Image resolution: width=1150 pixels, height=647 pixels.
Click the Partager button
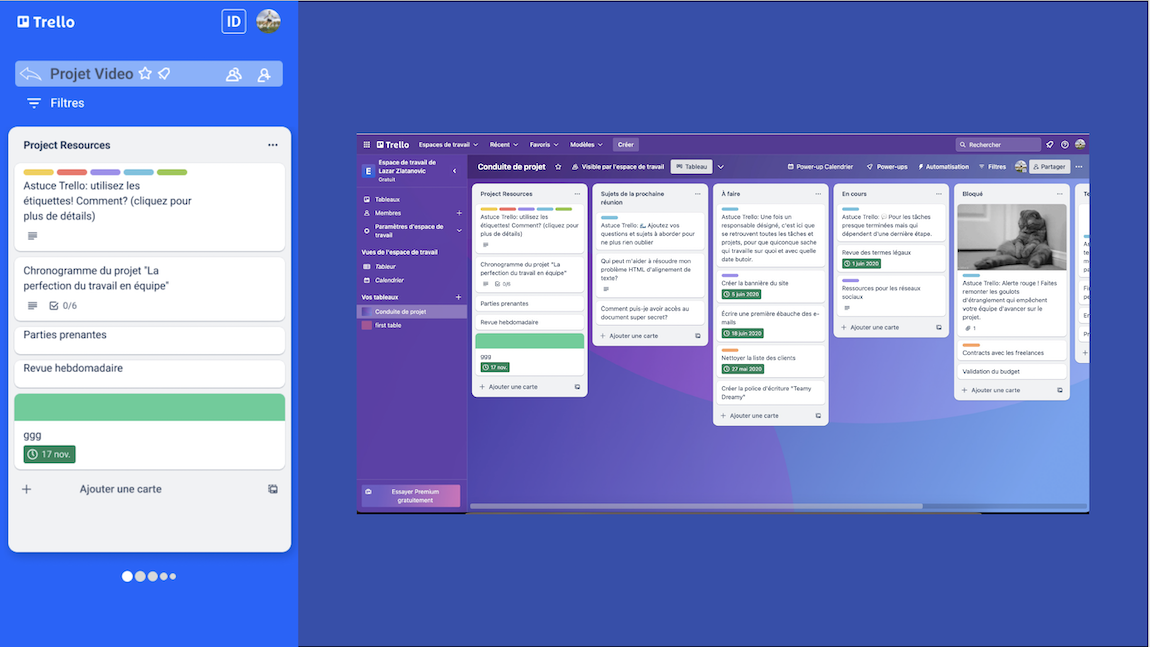tap(1048, 166)
